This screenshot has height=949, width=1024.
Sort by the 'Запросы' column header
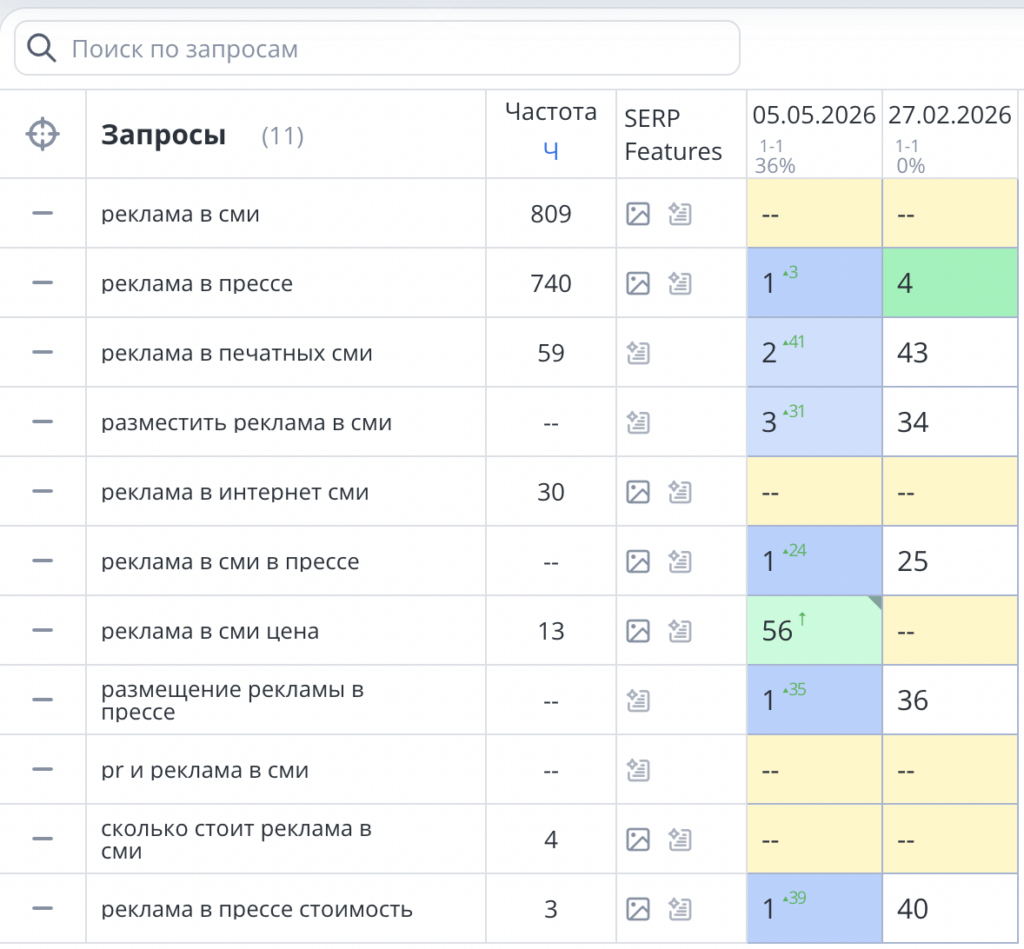pos(163,135)
